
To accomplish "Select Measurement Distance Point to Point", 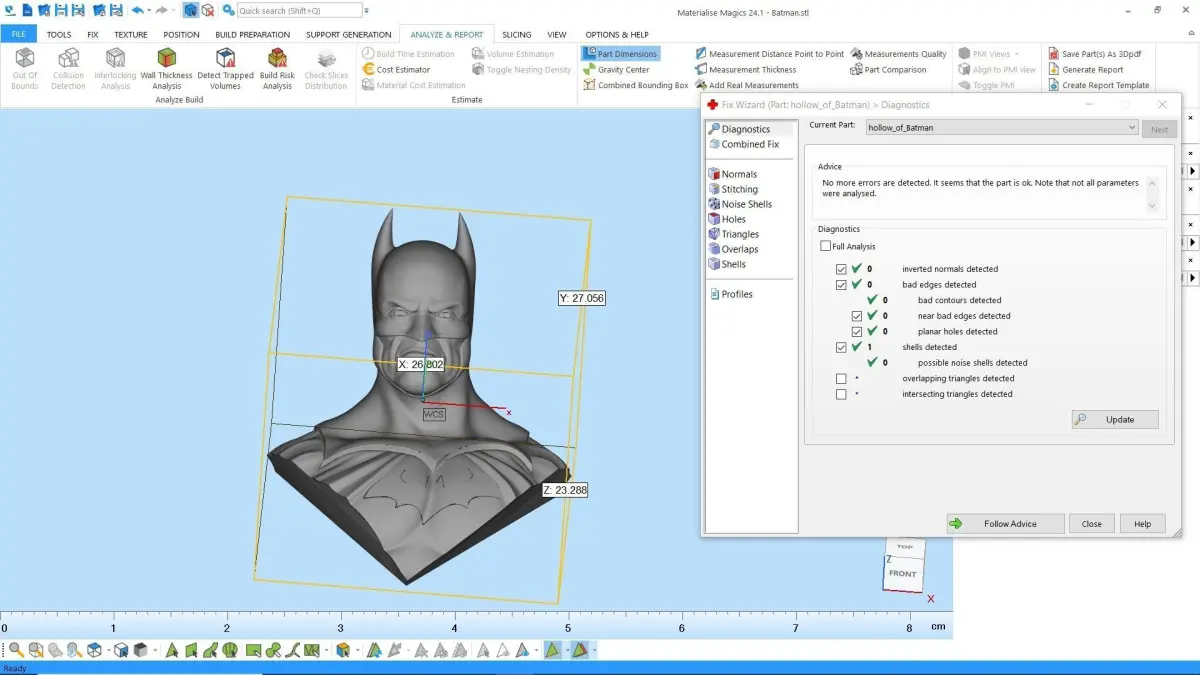I will click(769, 54).
